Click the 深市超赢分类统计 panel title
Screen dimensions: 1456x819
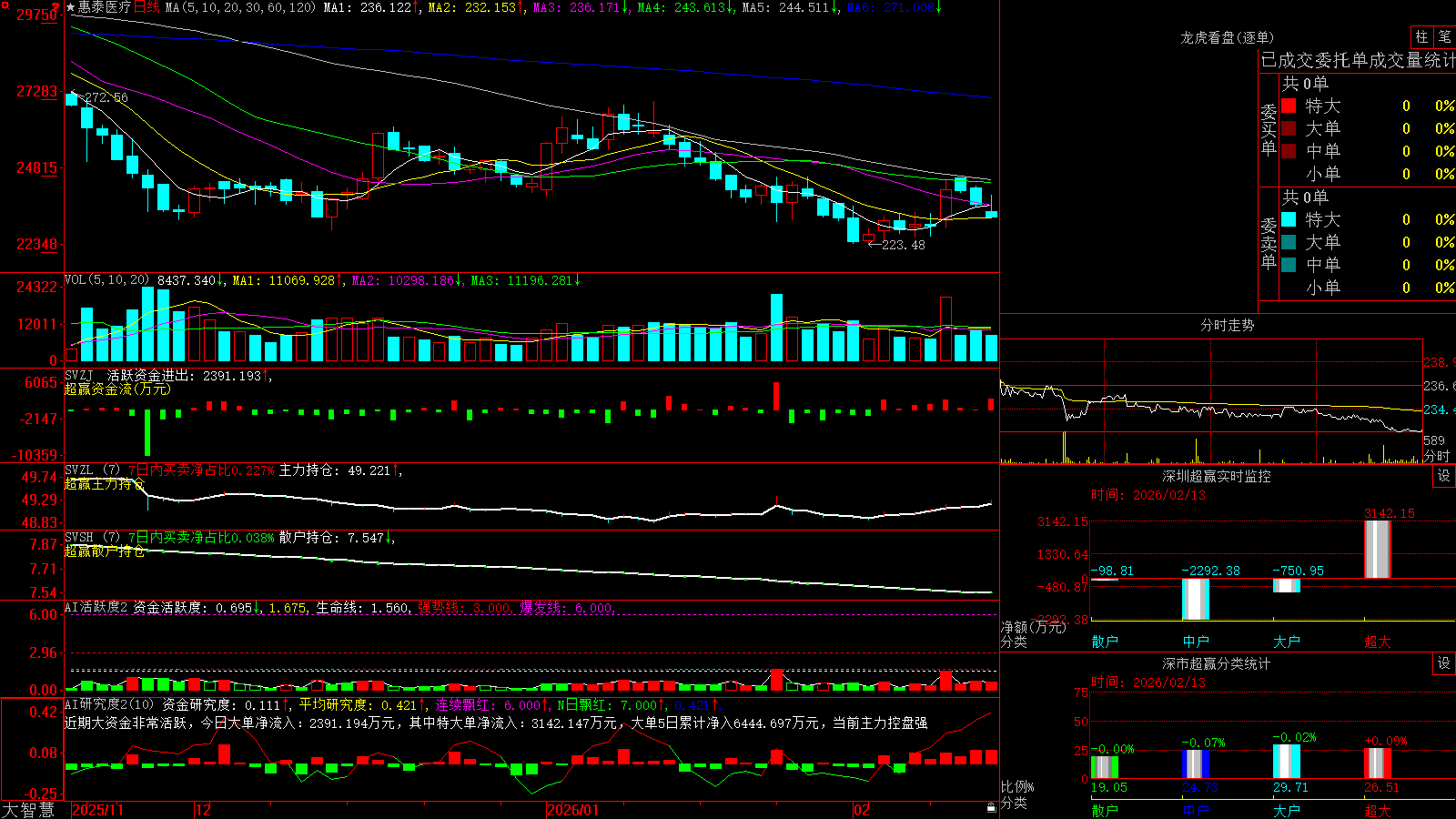[x=1216, y=663]
